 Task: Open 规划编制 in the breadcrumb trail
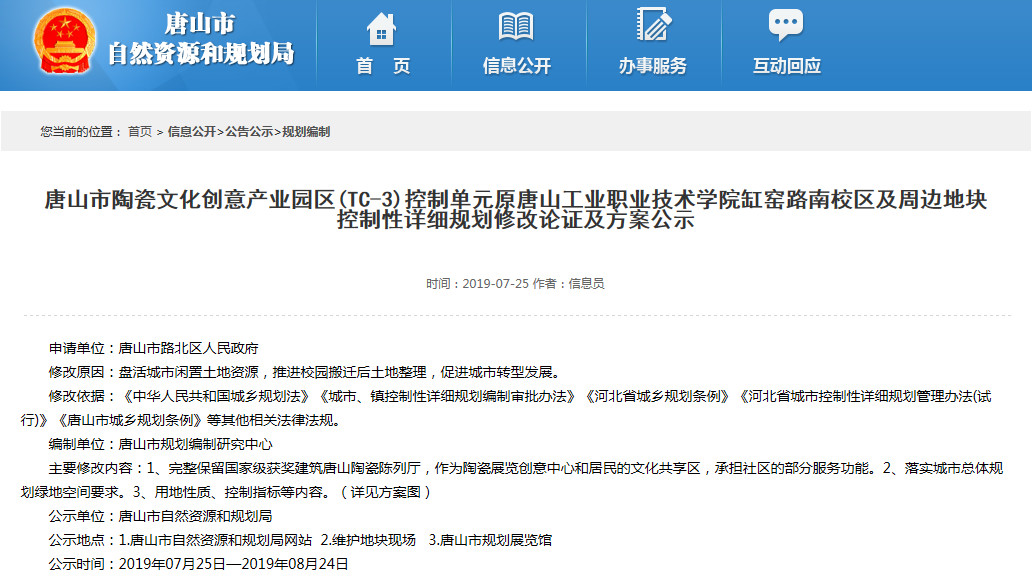point(306,132)
